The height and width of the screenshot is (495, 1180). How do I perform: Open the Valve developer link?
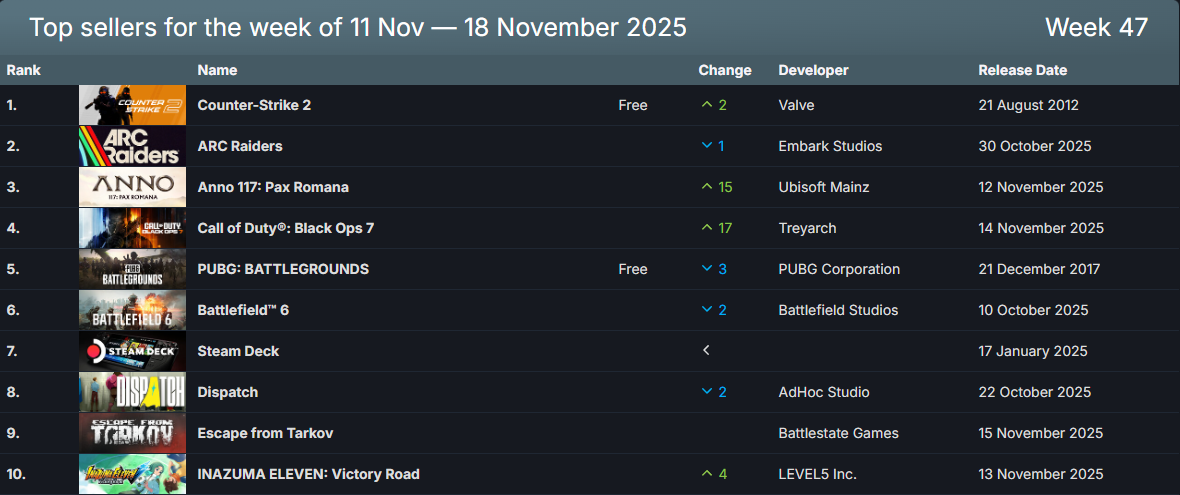coord(796,105)
